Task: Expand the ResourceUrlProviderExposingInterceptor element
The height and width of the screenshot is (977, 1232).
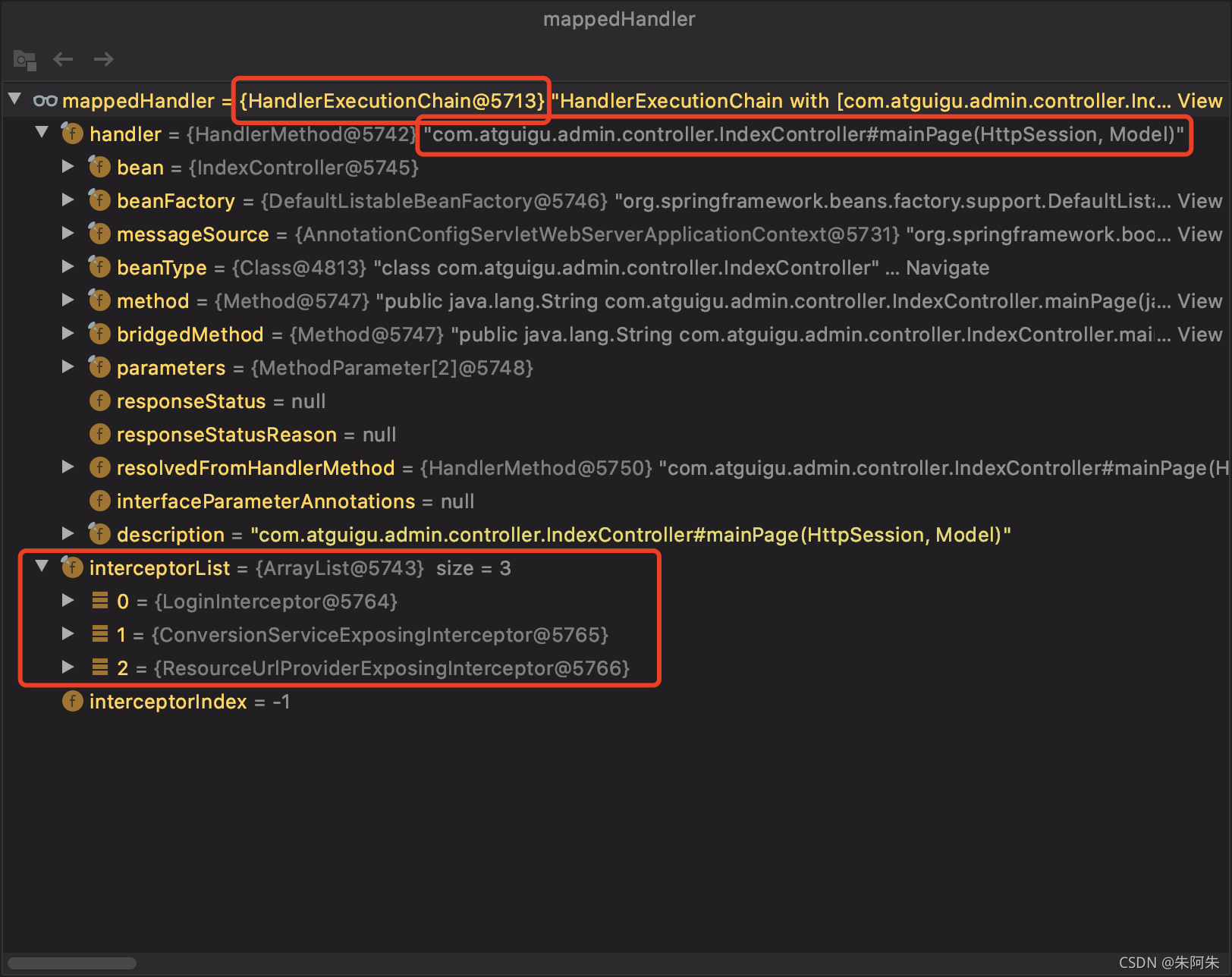Action: 68,668
